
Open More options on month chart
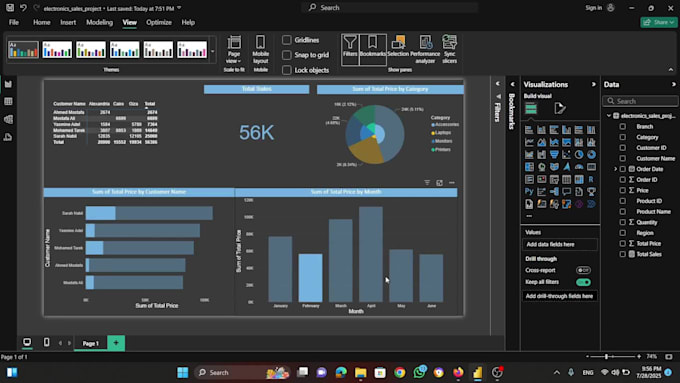coord(452,183)
